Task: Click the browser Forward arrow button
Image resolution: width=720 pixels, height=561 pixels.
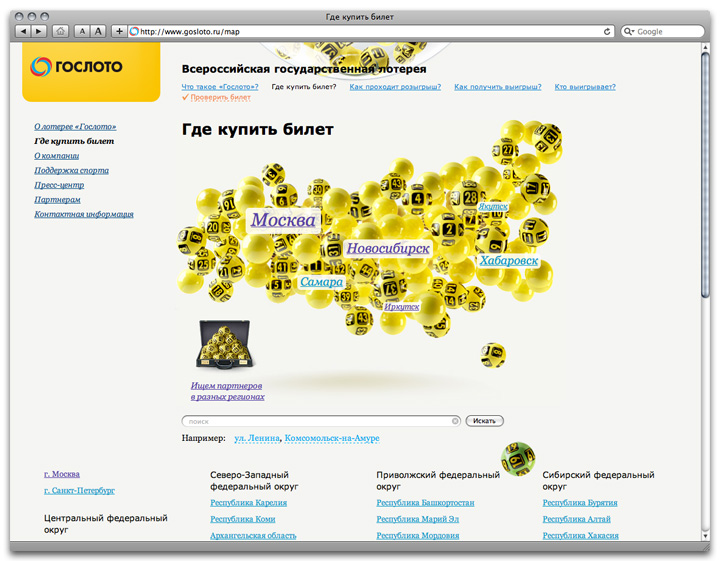Action: [39, 31]
